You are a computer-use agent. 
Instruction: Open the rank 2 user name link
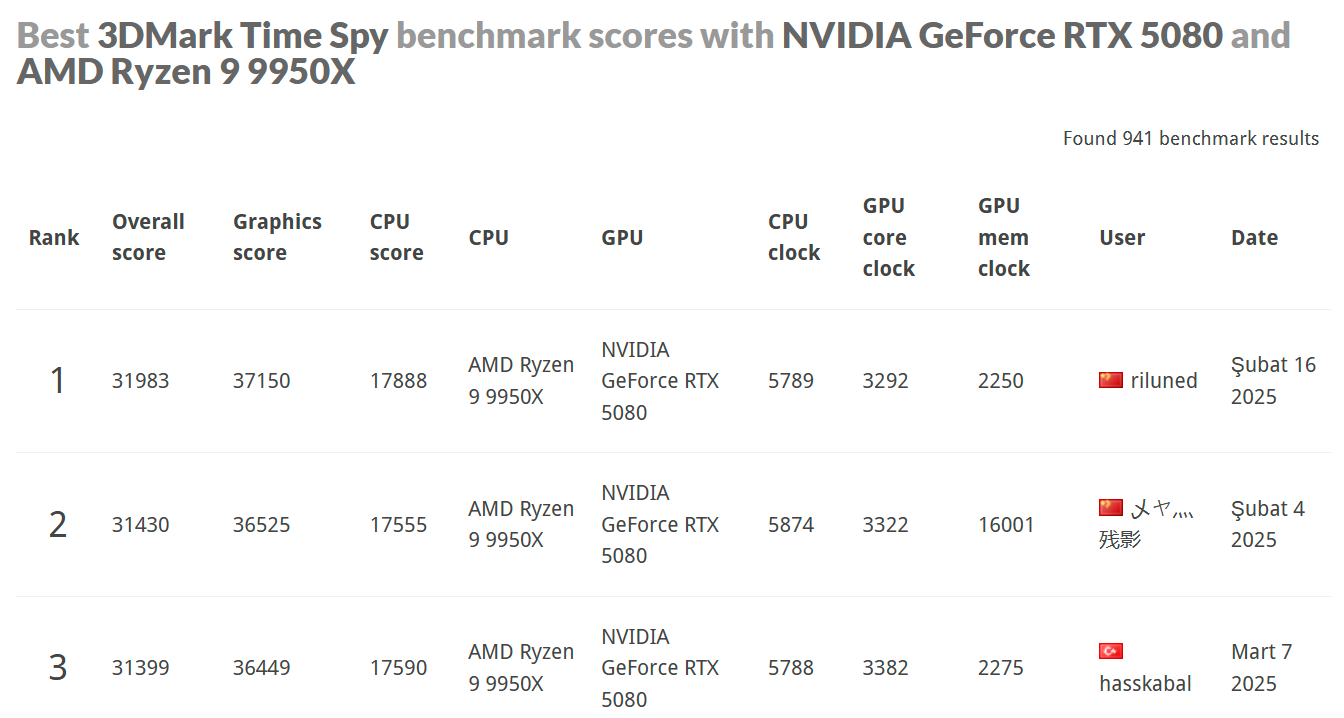[1162, 510]
